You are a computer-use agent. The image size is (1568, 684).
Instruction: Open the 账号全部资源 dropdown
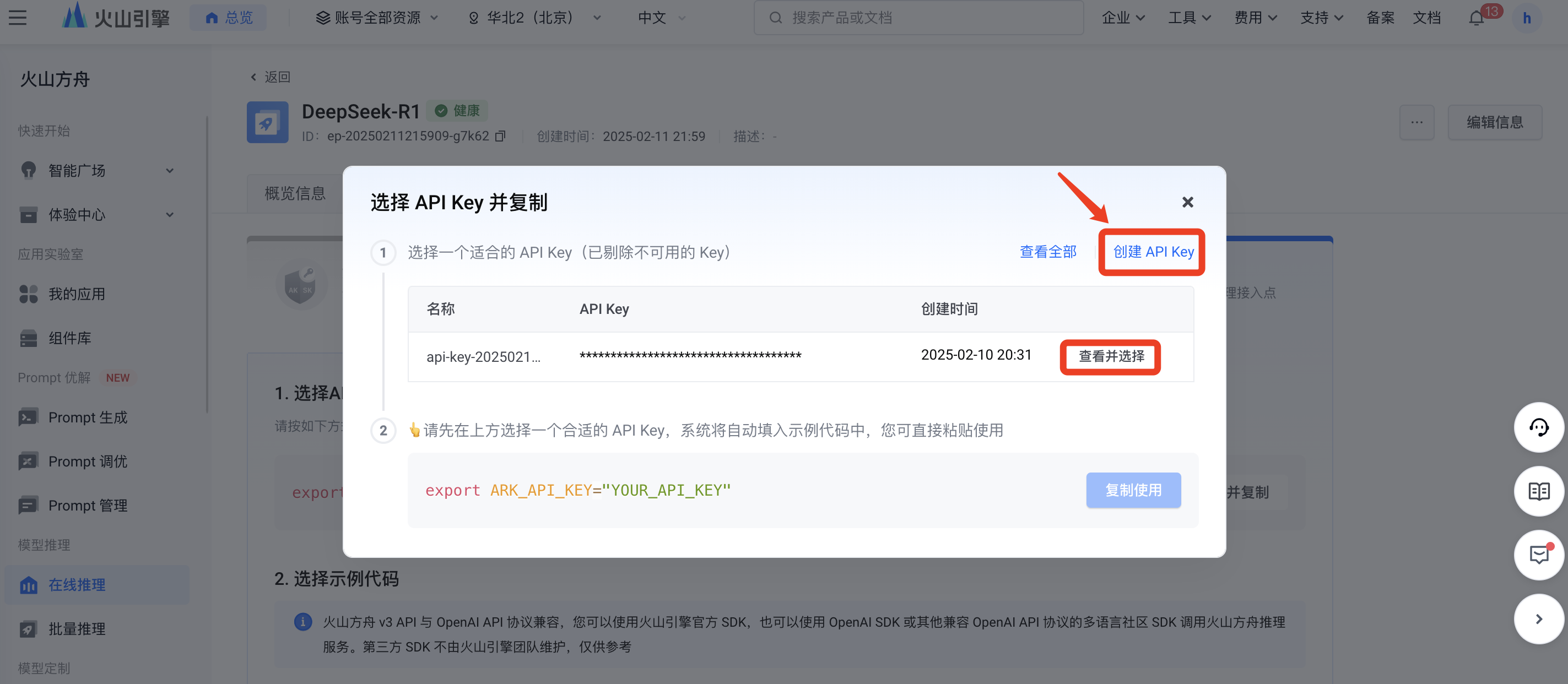[x=377, y=18]
